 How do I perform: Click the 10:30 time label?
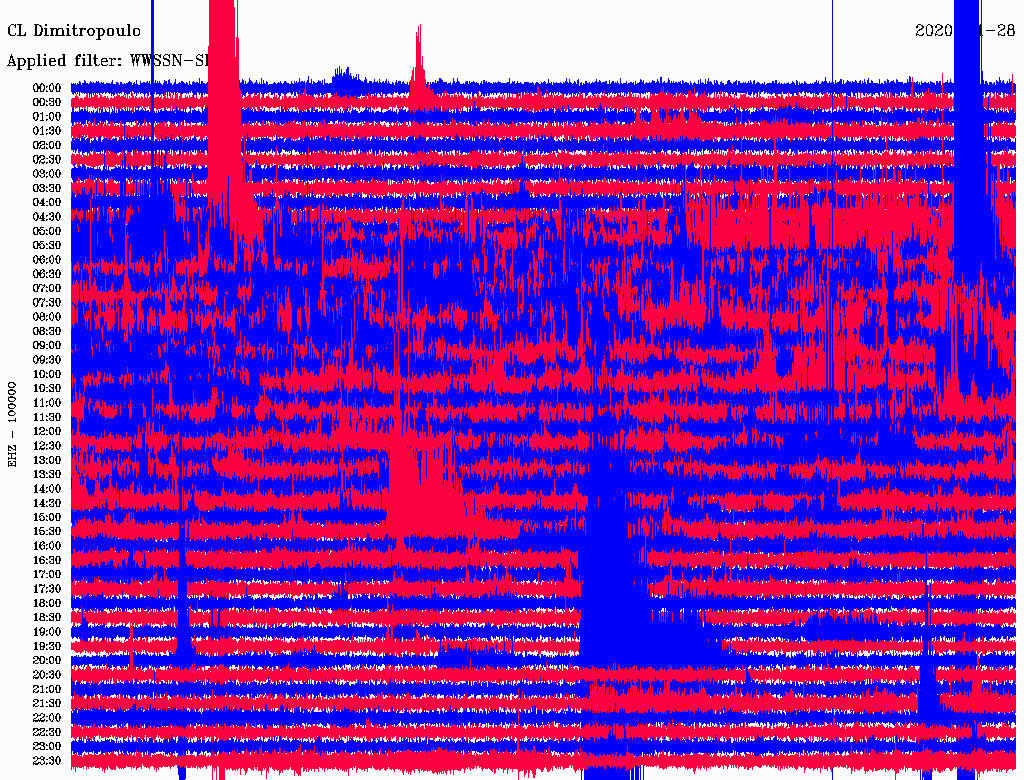pyautogui.click(x=47, y=389)
